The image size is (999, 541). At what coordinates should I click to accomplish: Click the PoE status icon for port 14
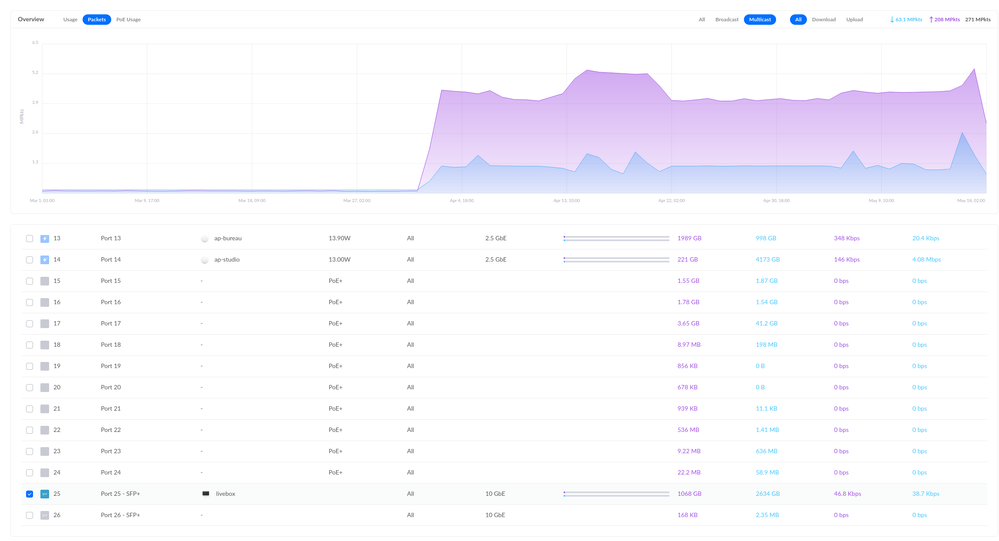click(x=45, y=260)
